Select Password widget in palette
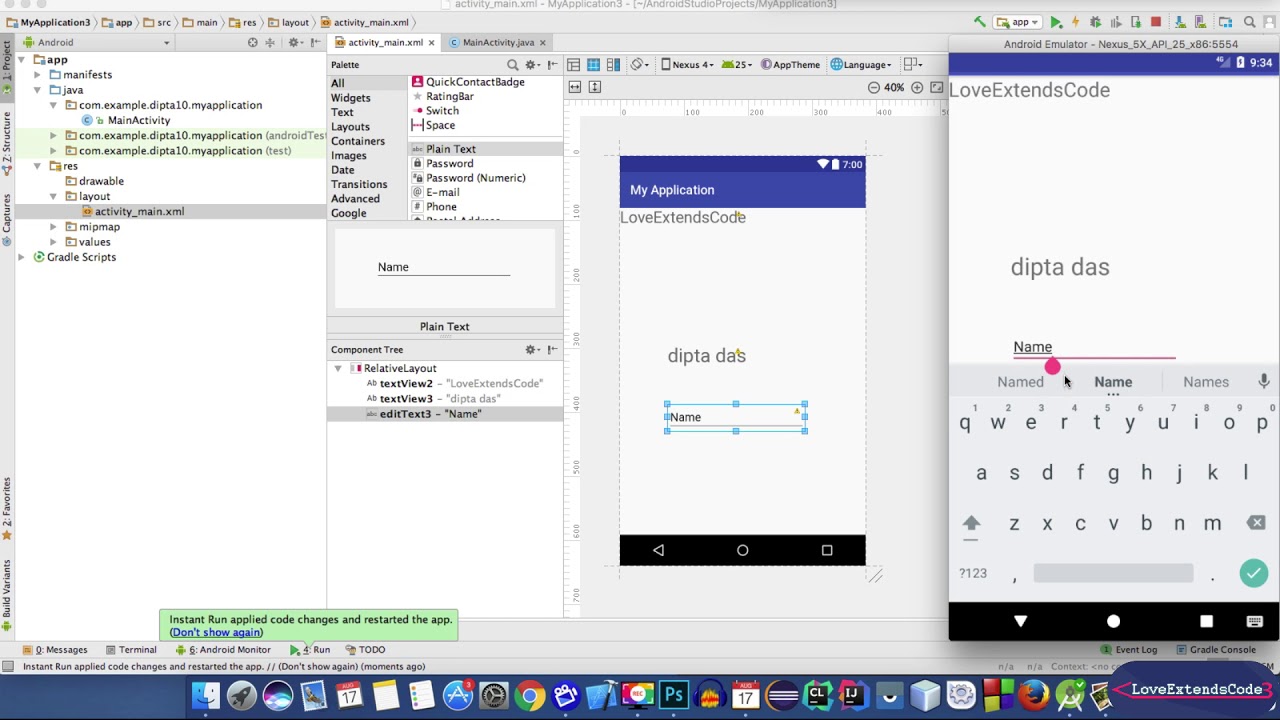 point(449,163)
